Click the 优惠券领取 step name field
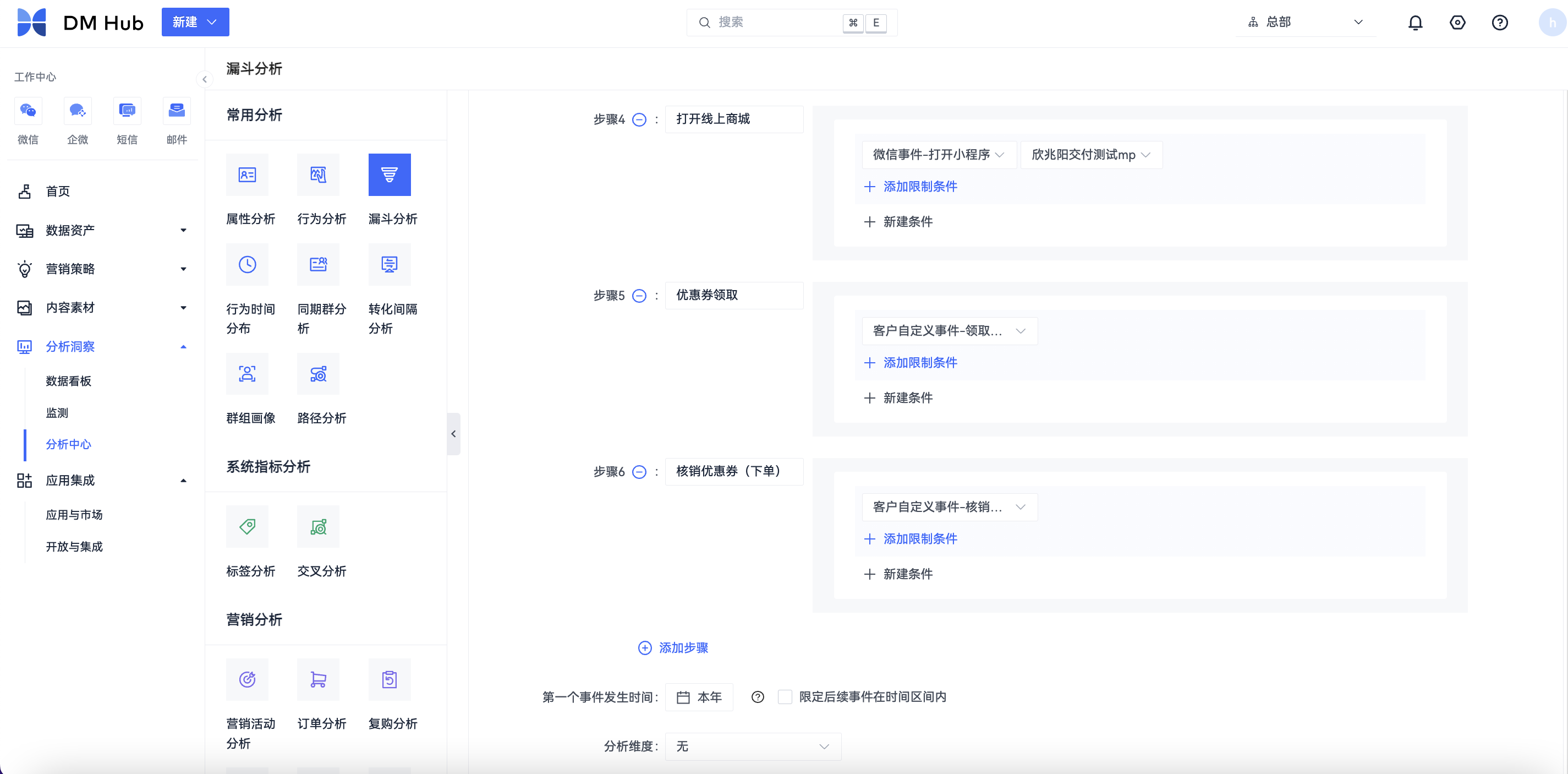 click(733, 295)
